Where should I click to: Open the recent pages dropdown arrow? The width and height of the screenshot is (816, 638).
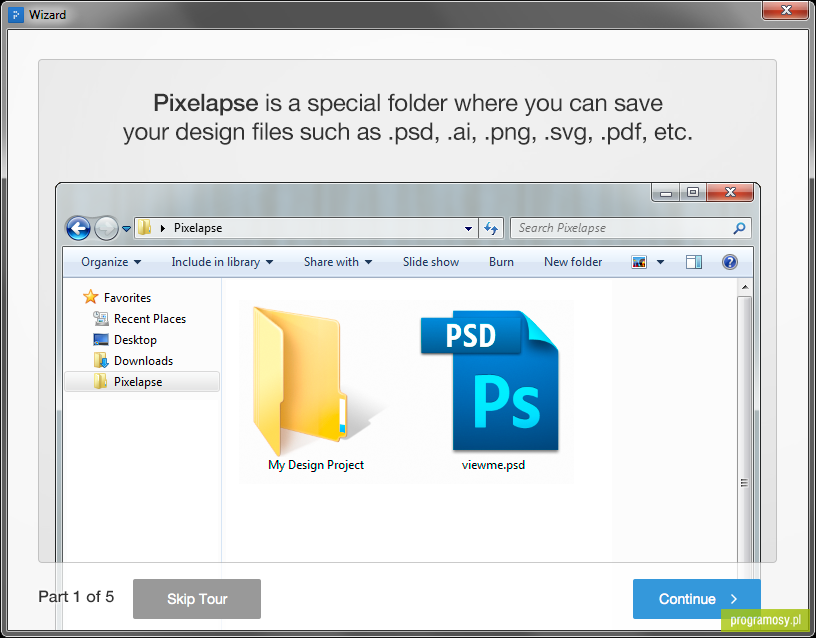126,228
